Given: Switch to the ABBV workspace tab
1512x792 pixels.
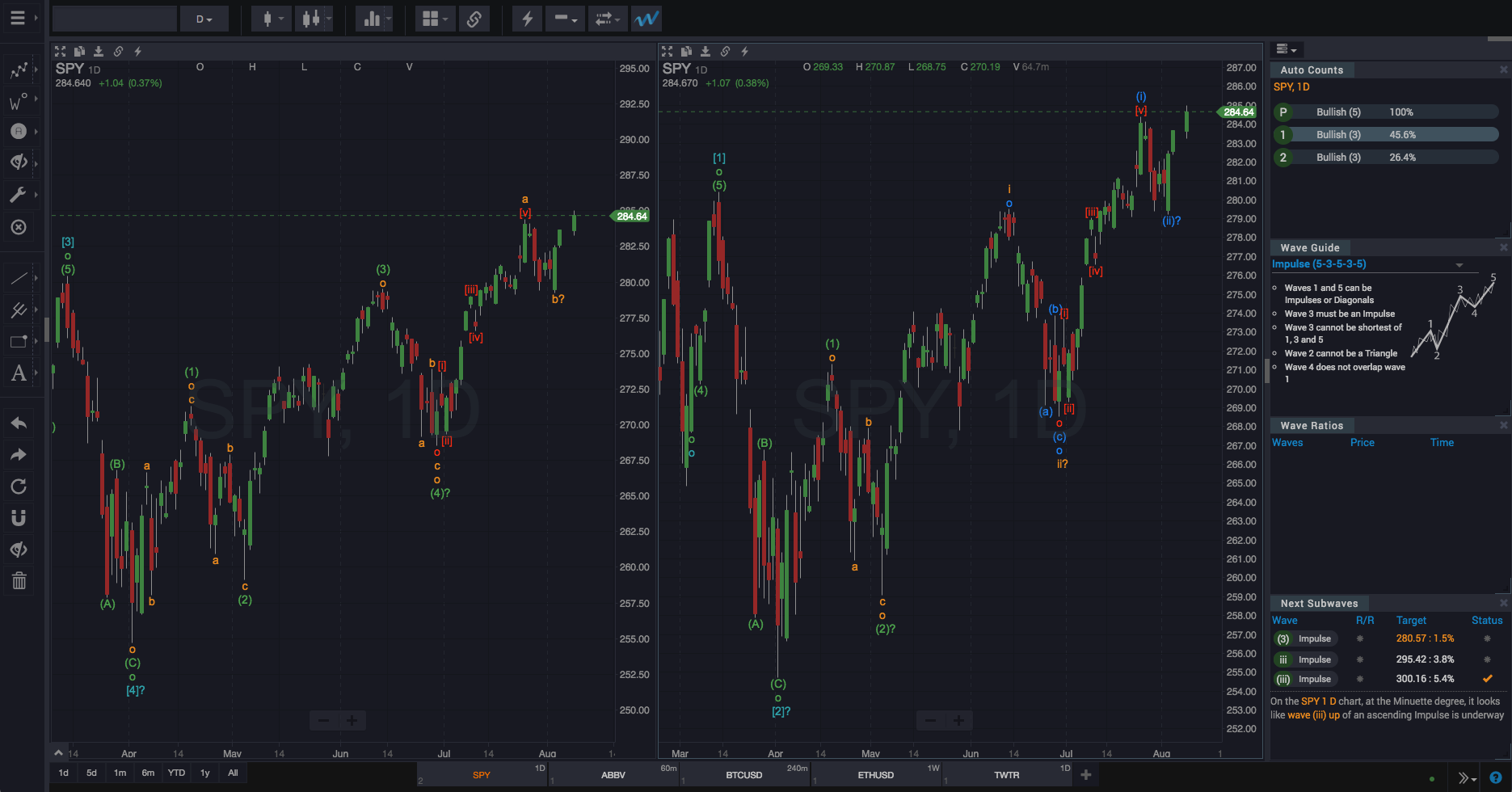Looking at the screenshot, I should pos(613,775).
